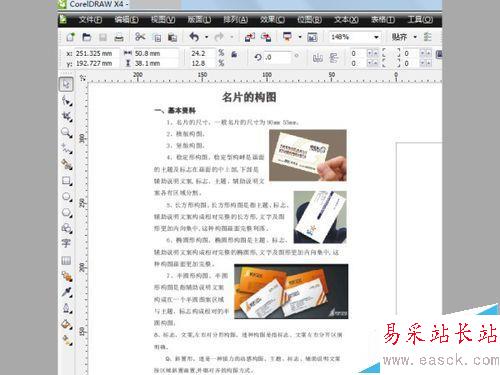Click the Save disk icon

tap(103, 37)
